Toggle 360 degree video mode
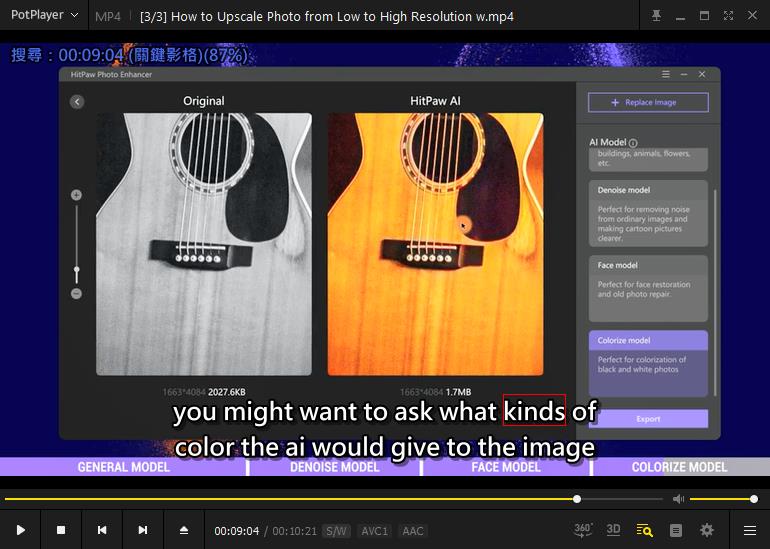This screenshot has width=770, height=549. [x=582, y=530]
